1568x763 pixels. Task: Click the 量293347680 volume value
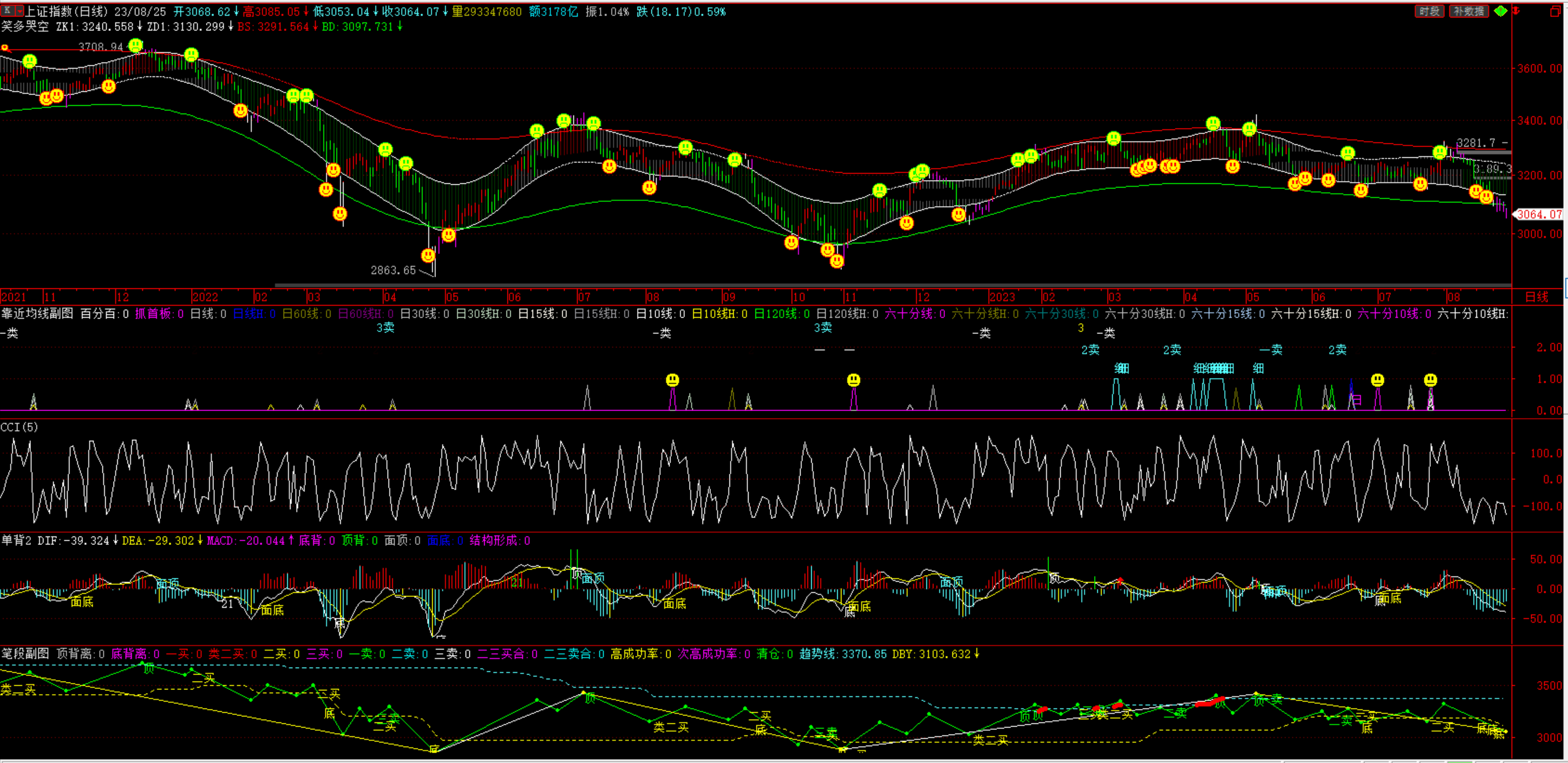click(486, 12)
